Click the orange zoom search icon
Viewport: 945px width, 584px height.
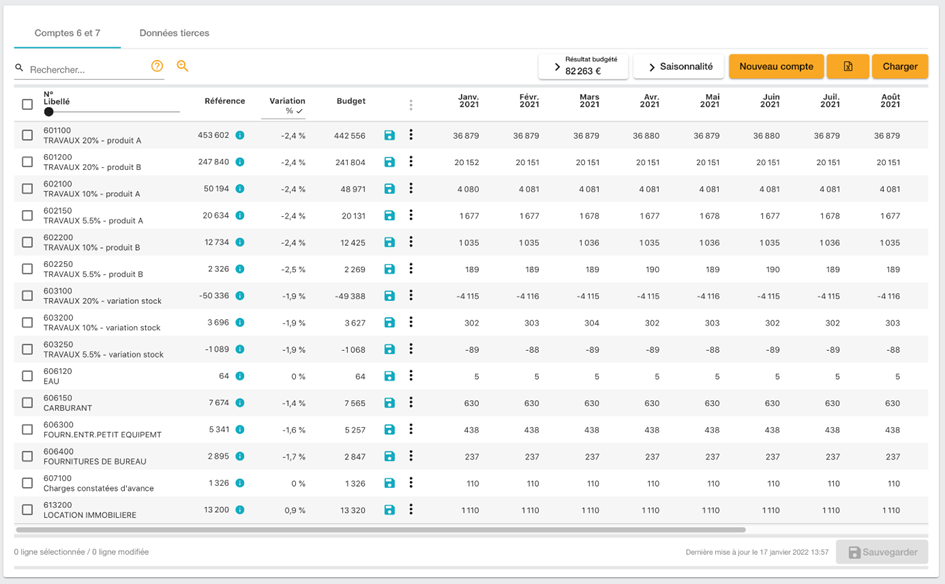pos(183,66)
